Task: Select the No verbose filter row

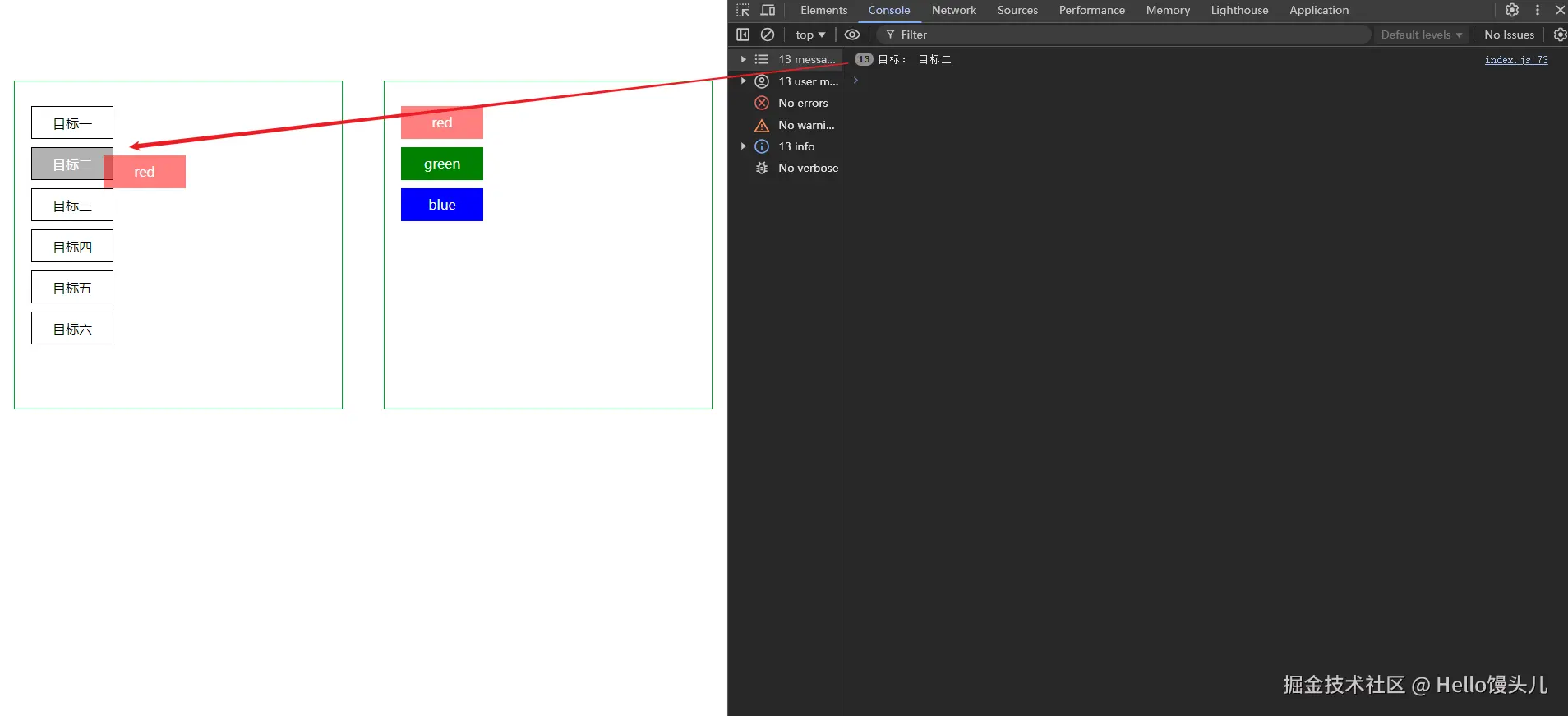Action: tap(785, 168)
